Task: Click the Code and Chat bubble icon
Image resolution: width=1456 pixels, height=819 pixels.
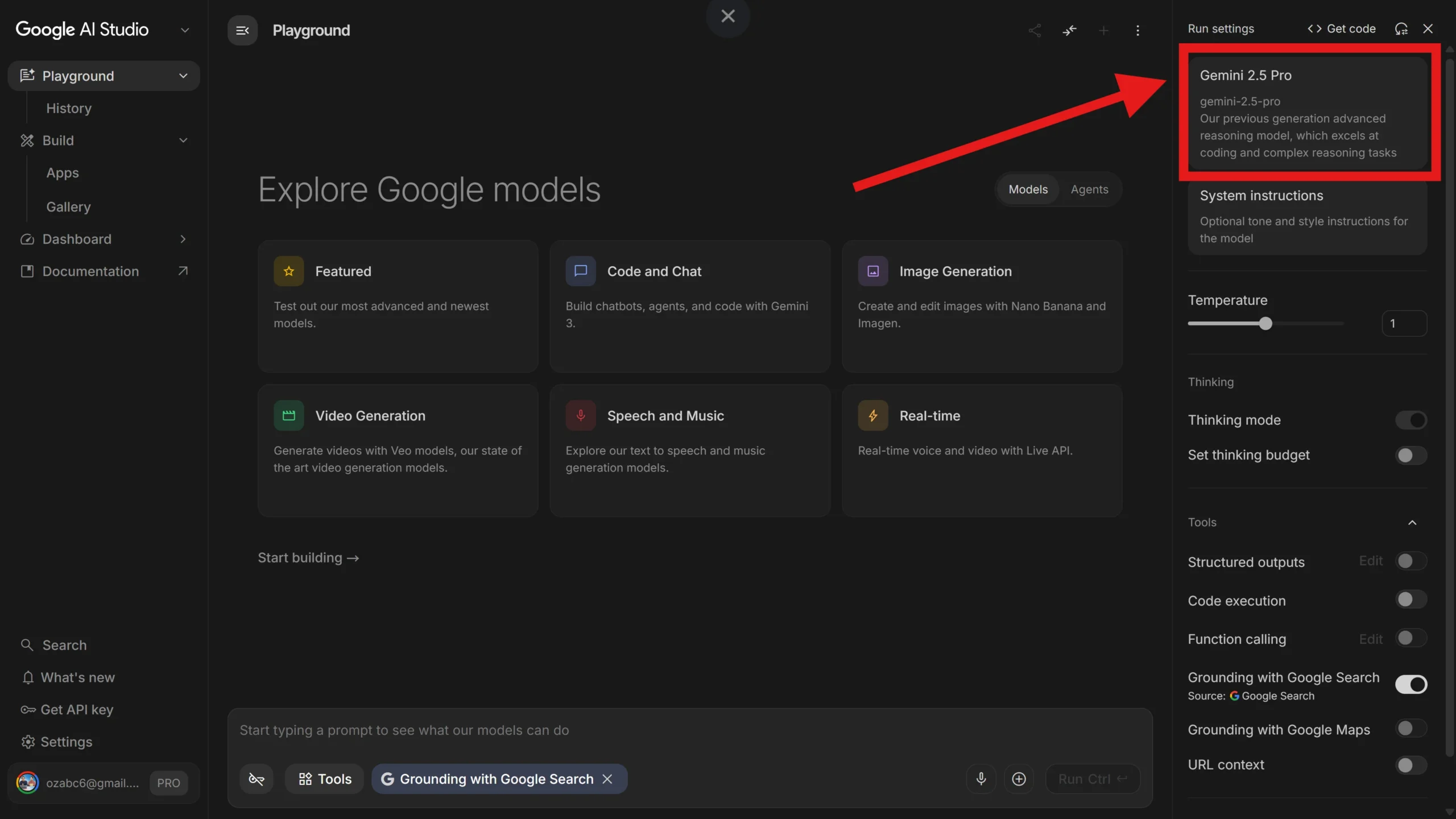Action: pos(581,271)
